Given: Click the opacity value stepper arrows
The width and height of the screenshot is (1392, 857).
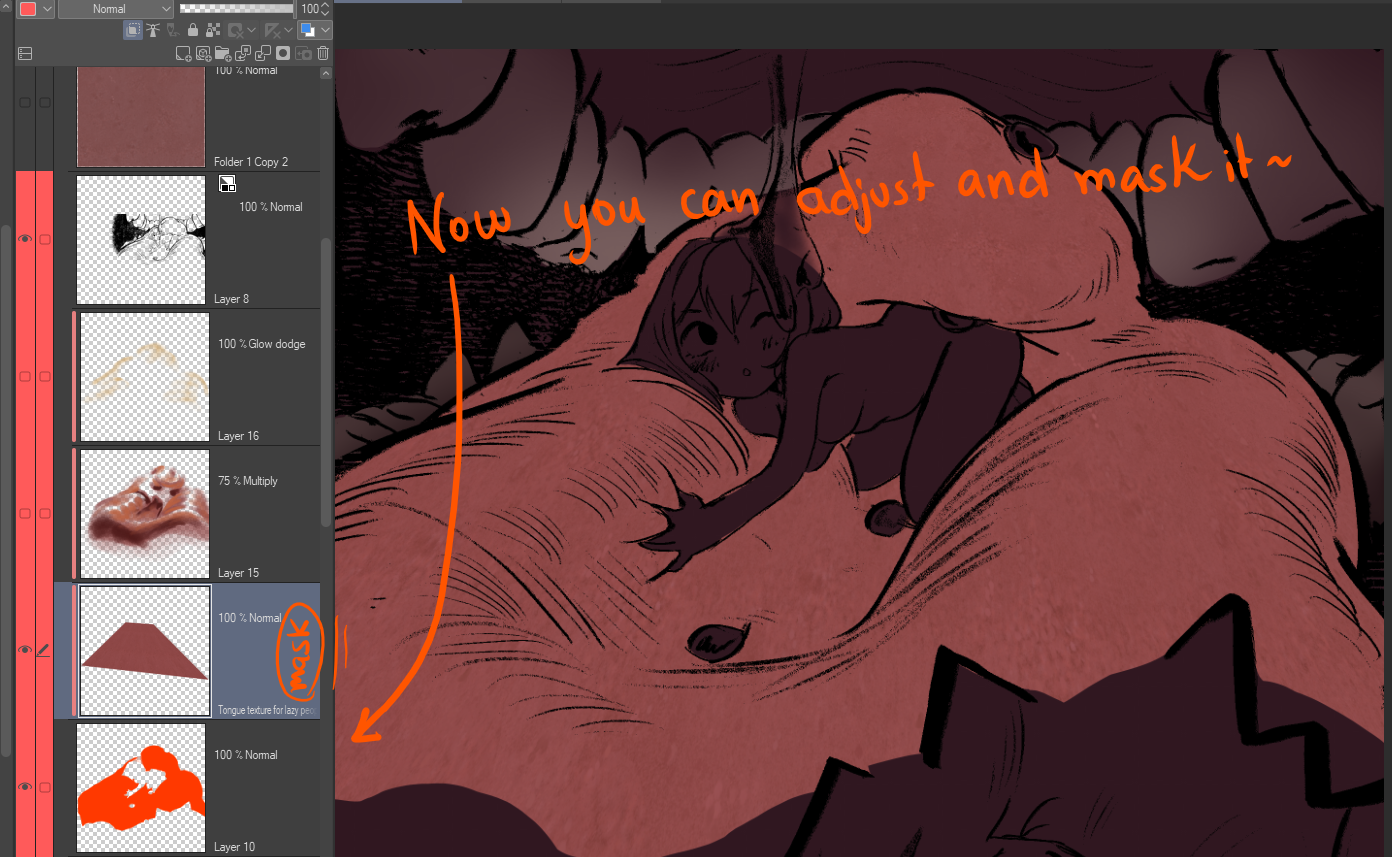Looking at the screenshot, I should pyautogui.click(x=326, y=9).
